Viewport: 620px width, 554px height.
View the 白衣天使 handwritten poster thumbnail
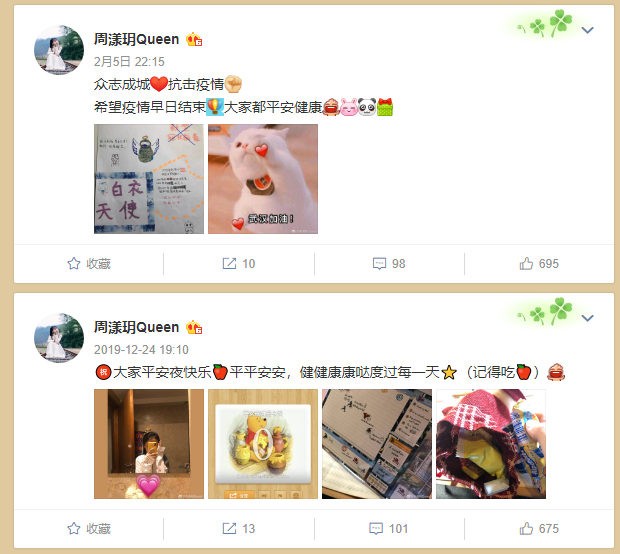tap(149, 179)
